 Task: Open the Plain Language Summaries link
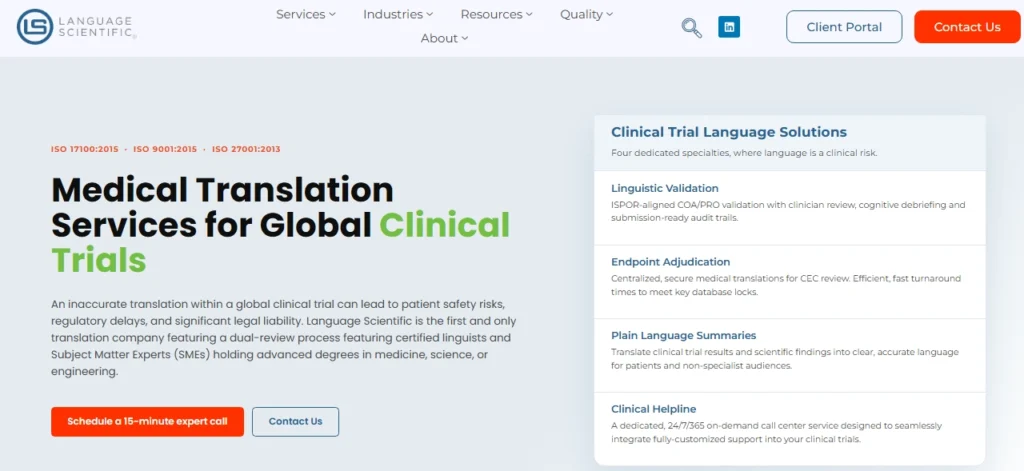(x=684, y=336)
